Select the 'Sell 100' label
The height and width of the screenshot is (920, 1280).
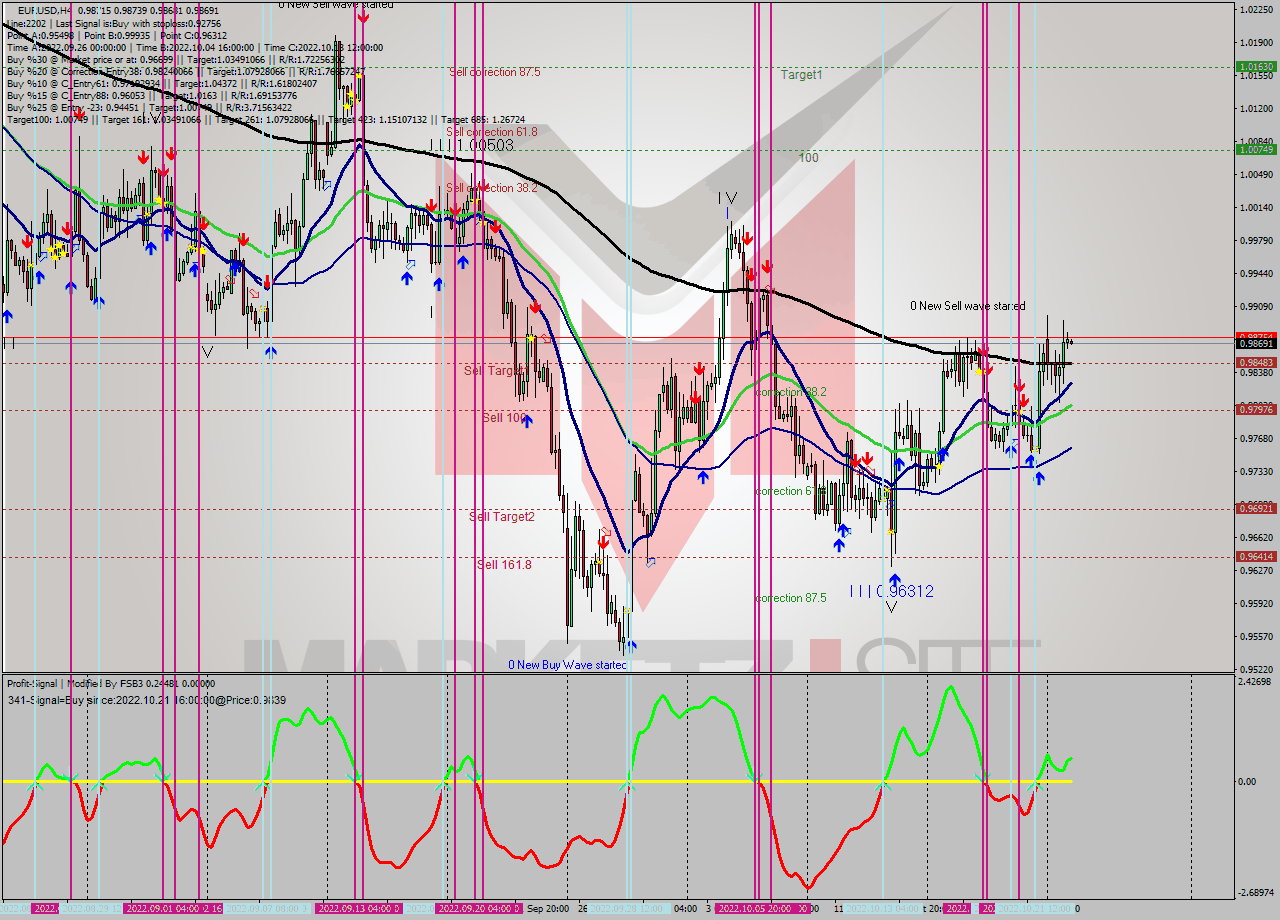pyautogui.click(x=504, y=417)
